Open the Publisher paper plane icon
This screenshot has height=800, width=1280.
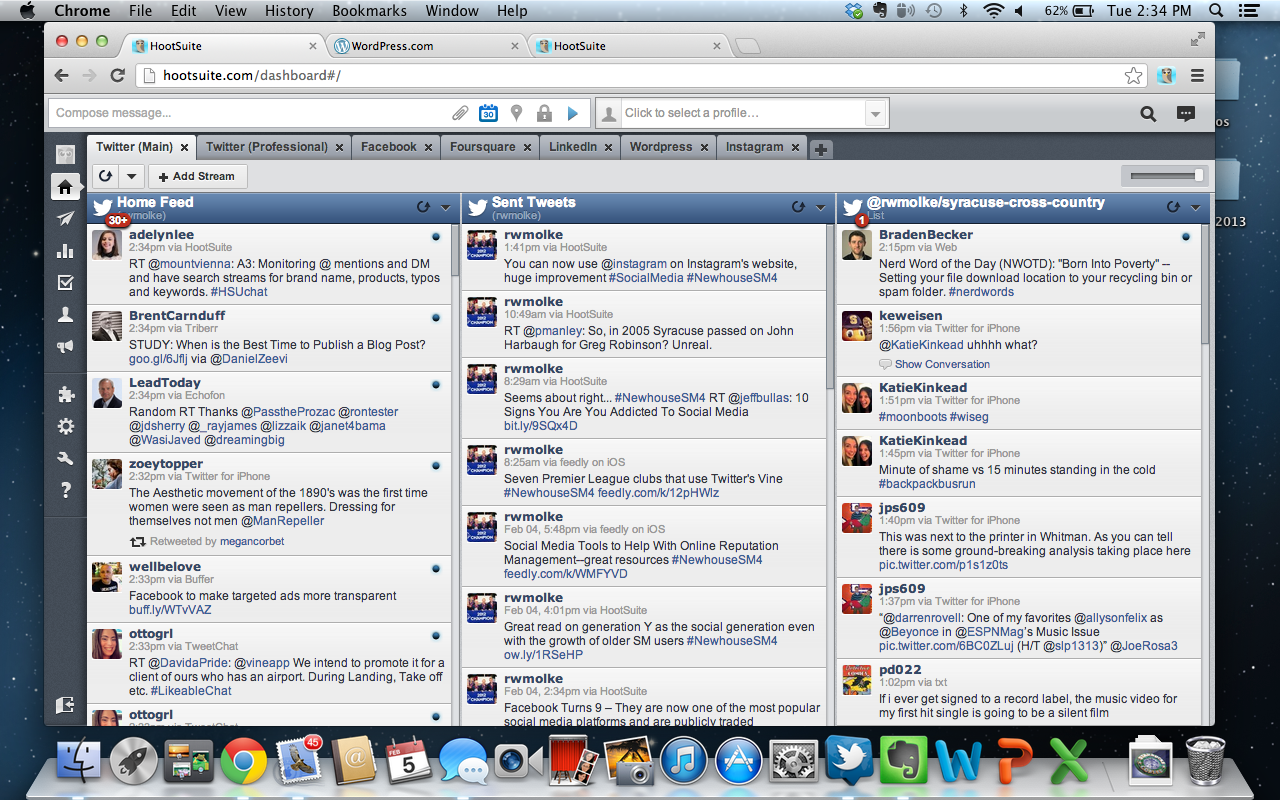tap(65, 219)
